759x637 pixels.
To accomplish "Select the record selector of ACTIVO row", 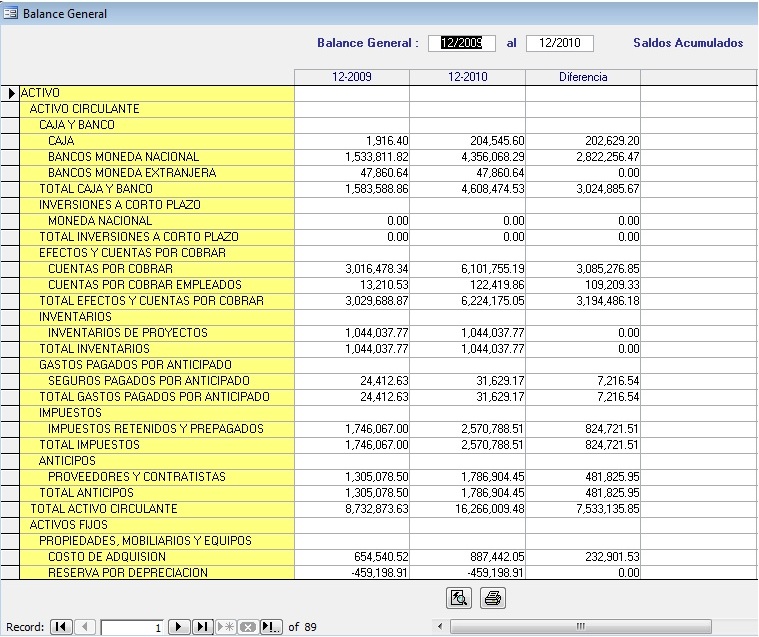I will point(10,93).
